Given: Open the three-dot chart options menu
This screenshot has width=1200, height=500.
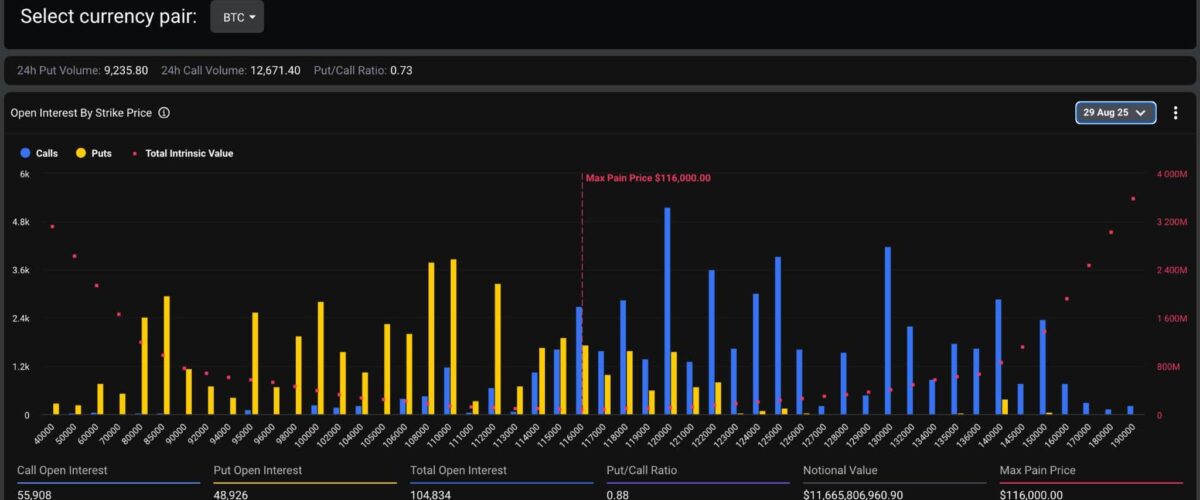Looking at the screenshot, I should coord(1176,113).
